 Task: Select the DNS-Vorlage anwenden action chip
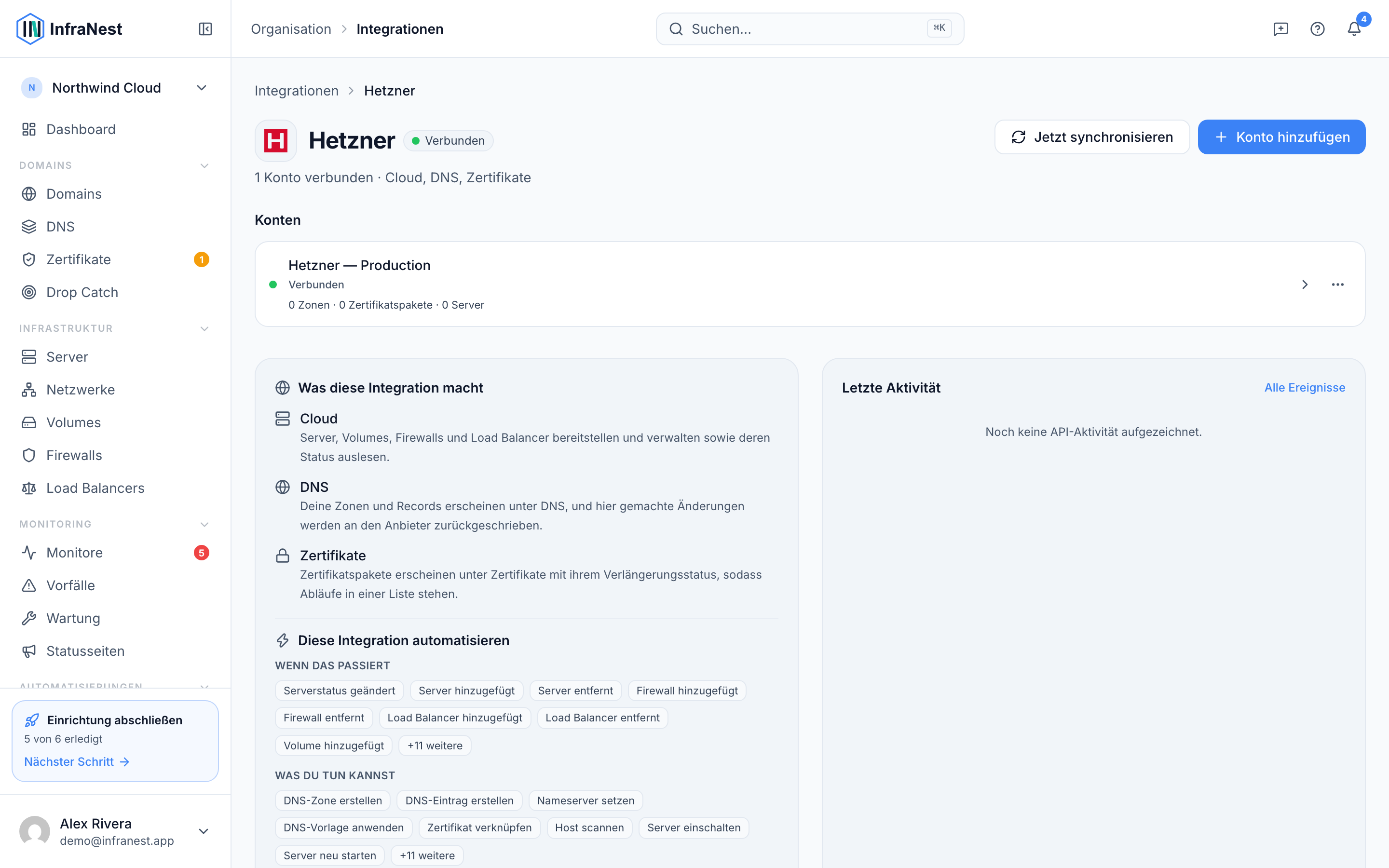344,828
